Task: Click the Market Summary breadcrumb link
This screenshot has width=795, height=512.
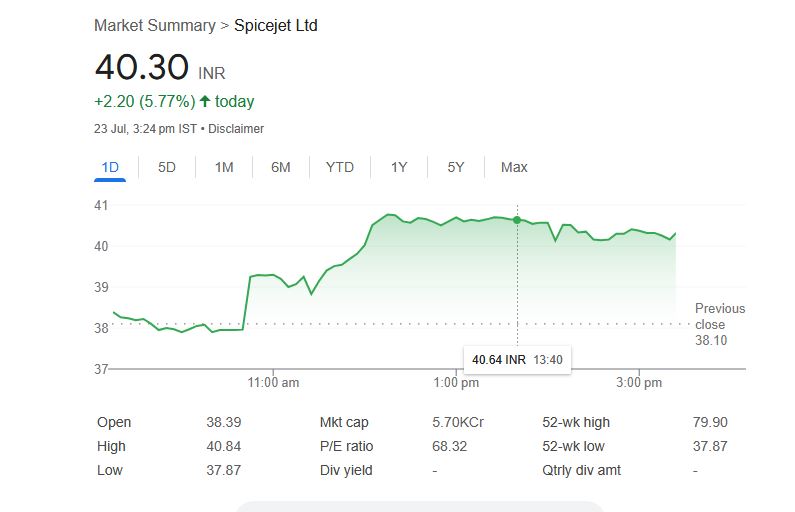Action: click(x=155, y=25)
